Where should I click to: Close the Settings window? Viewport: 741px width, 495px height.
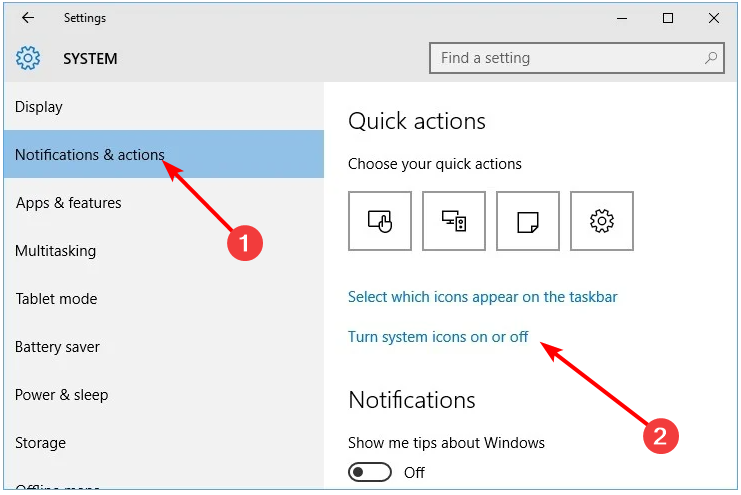point(714,18)
